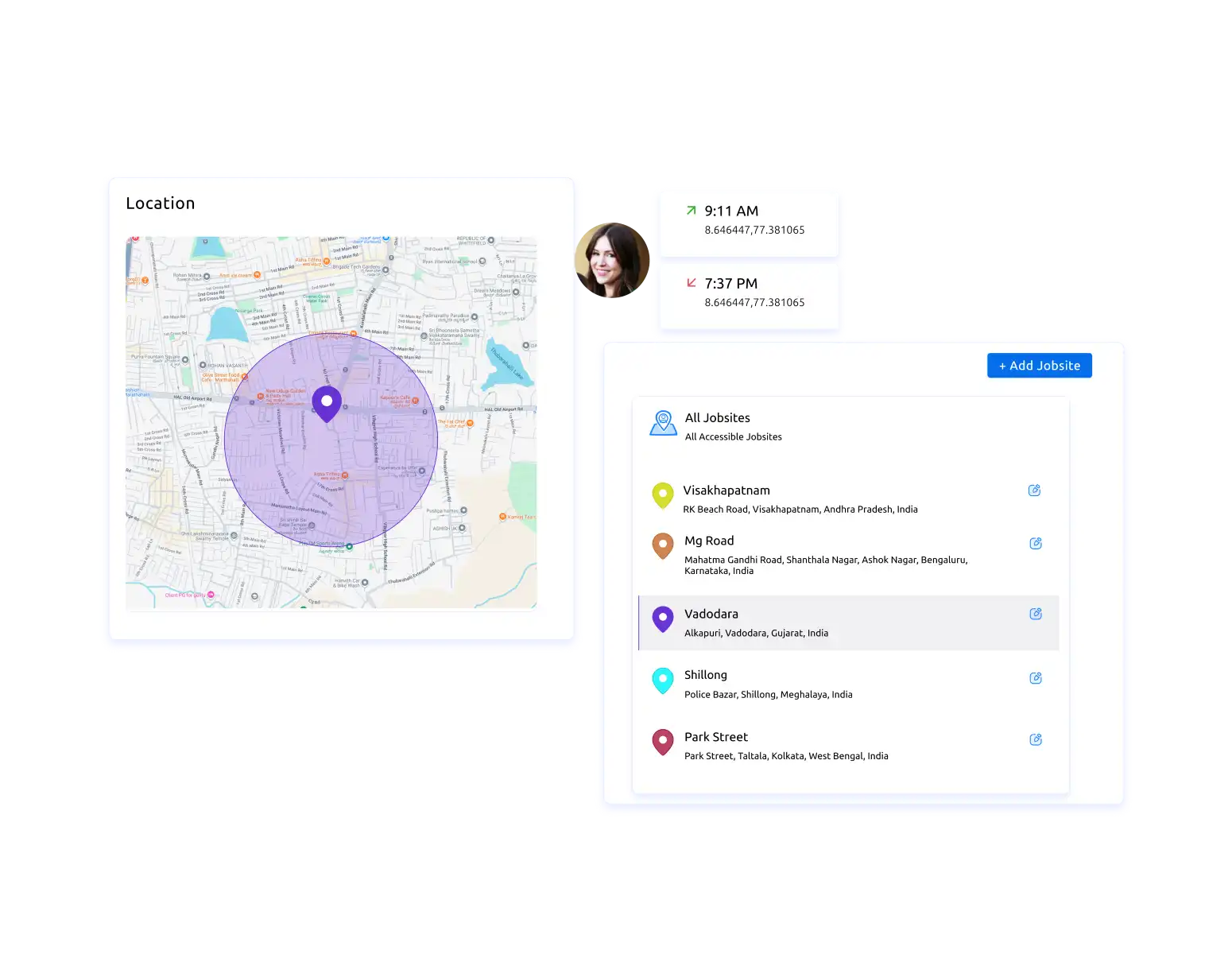Open the 9:11 AM time entry card
Viewport: 1232px width, 954px height.
[749, 223]
